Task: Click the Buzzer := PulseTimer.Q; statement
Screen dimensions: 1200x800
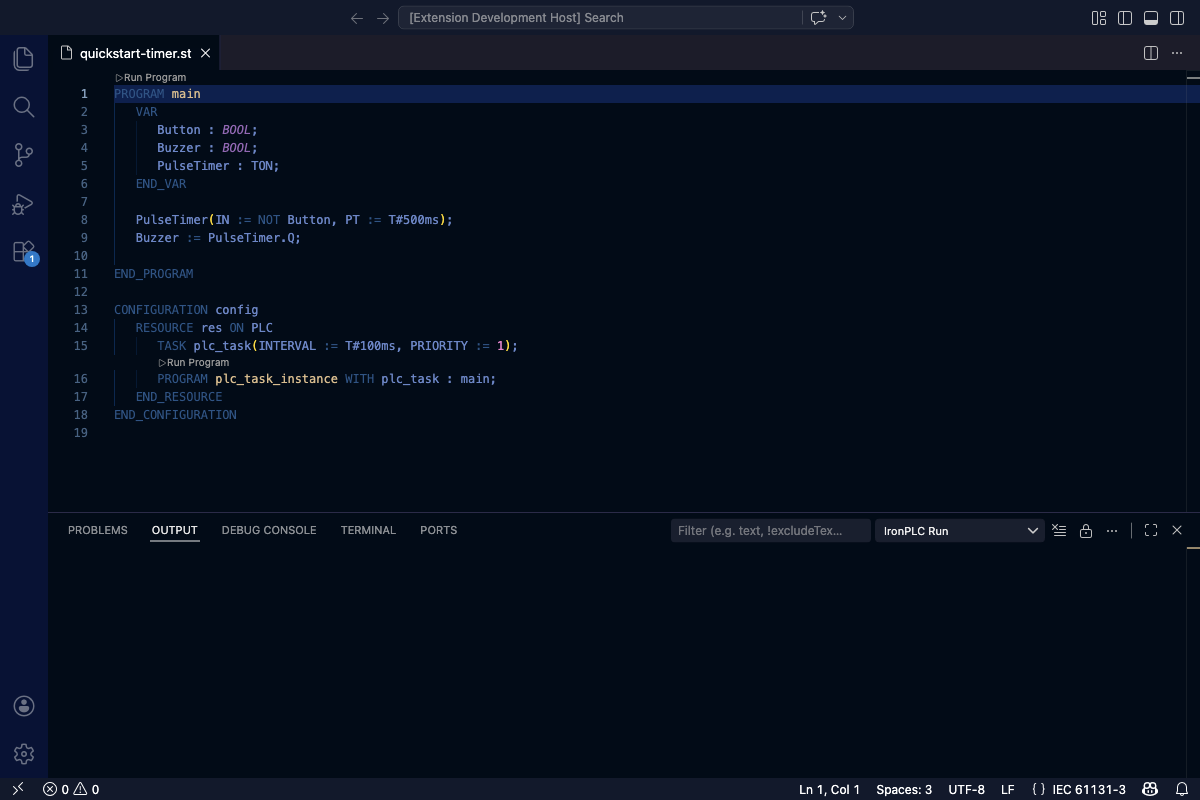Action: (x=218, y=238)
